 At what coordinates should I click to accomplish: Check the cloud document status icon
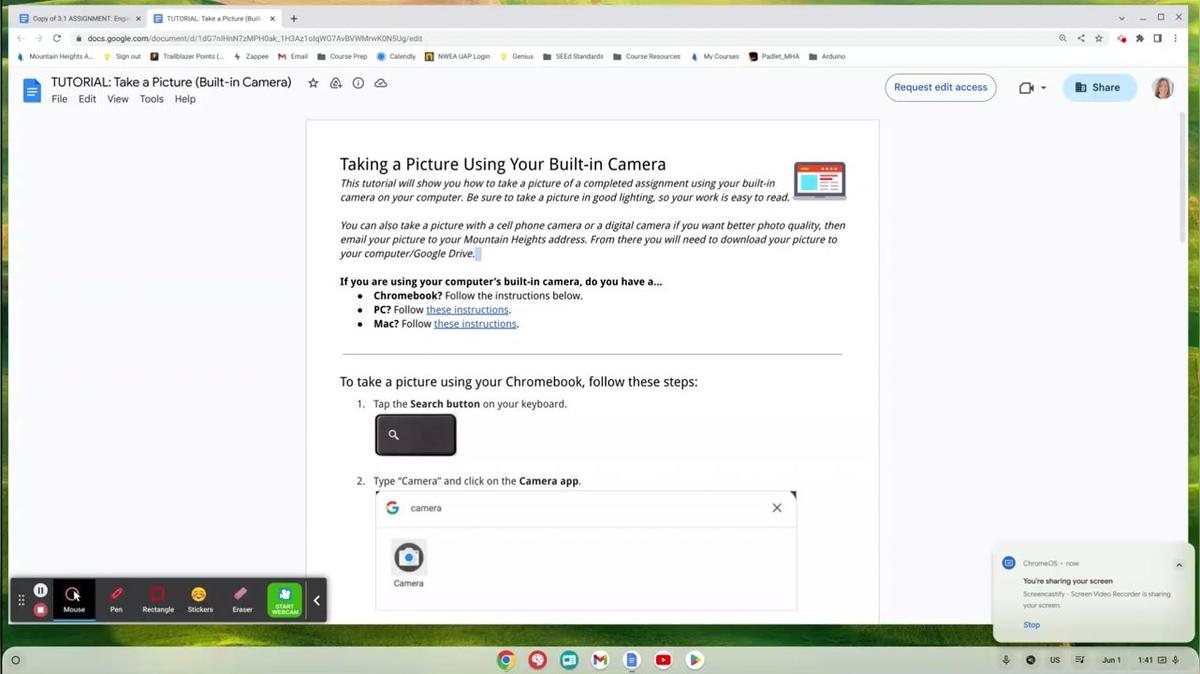point(381,84)
